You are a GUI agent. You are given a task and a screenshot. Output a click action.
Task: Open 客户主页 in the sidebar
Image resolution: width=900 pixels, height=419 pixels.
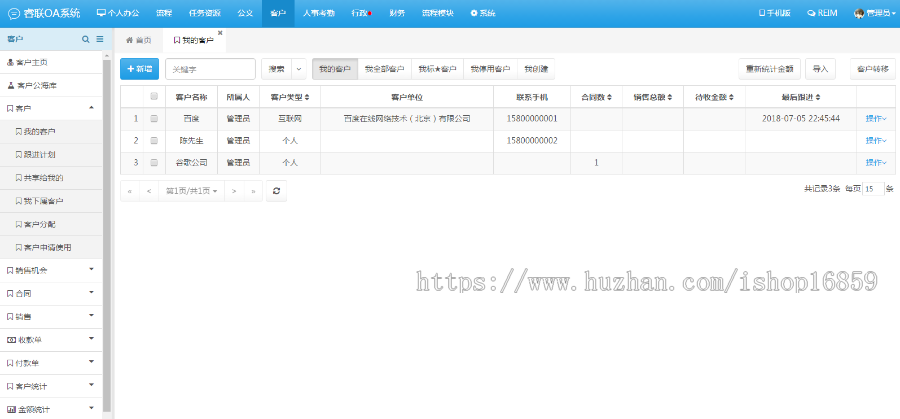pos(52,62)
